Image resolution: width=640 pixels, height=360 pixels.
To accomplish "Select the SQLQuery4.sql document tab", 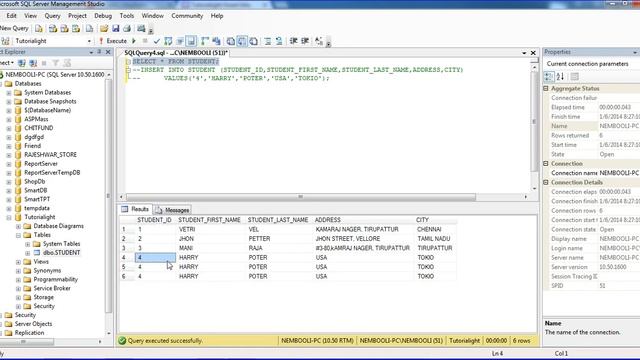I will (176, 53).
